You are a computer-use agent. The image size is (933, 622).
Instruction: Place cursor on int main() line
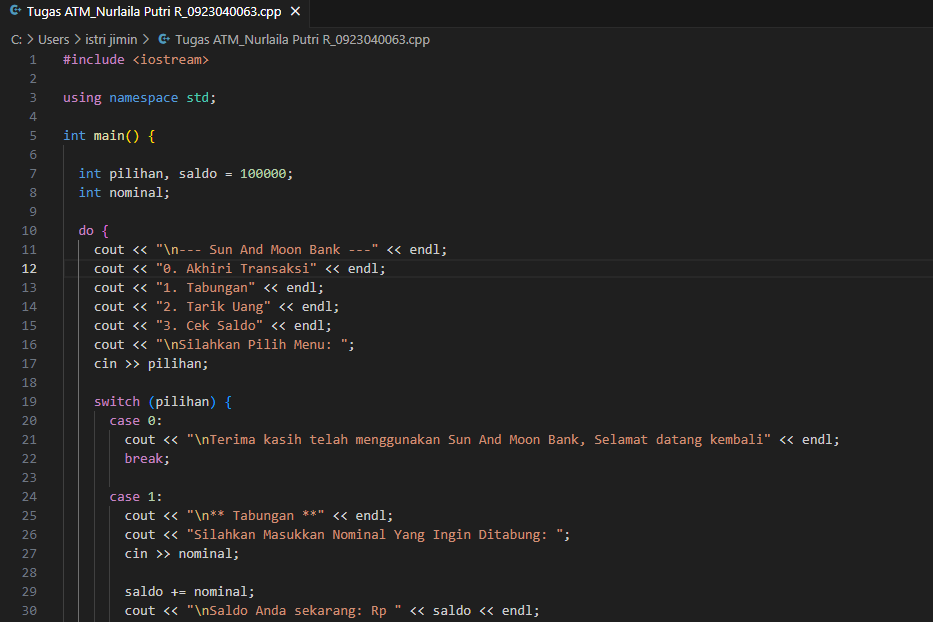coord(107,135)
